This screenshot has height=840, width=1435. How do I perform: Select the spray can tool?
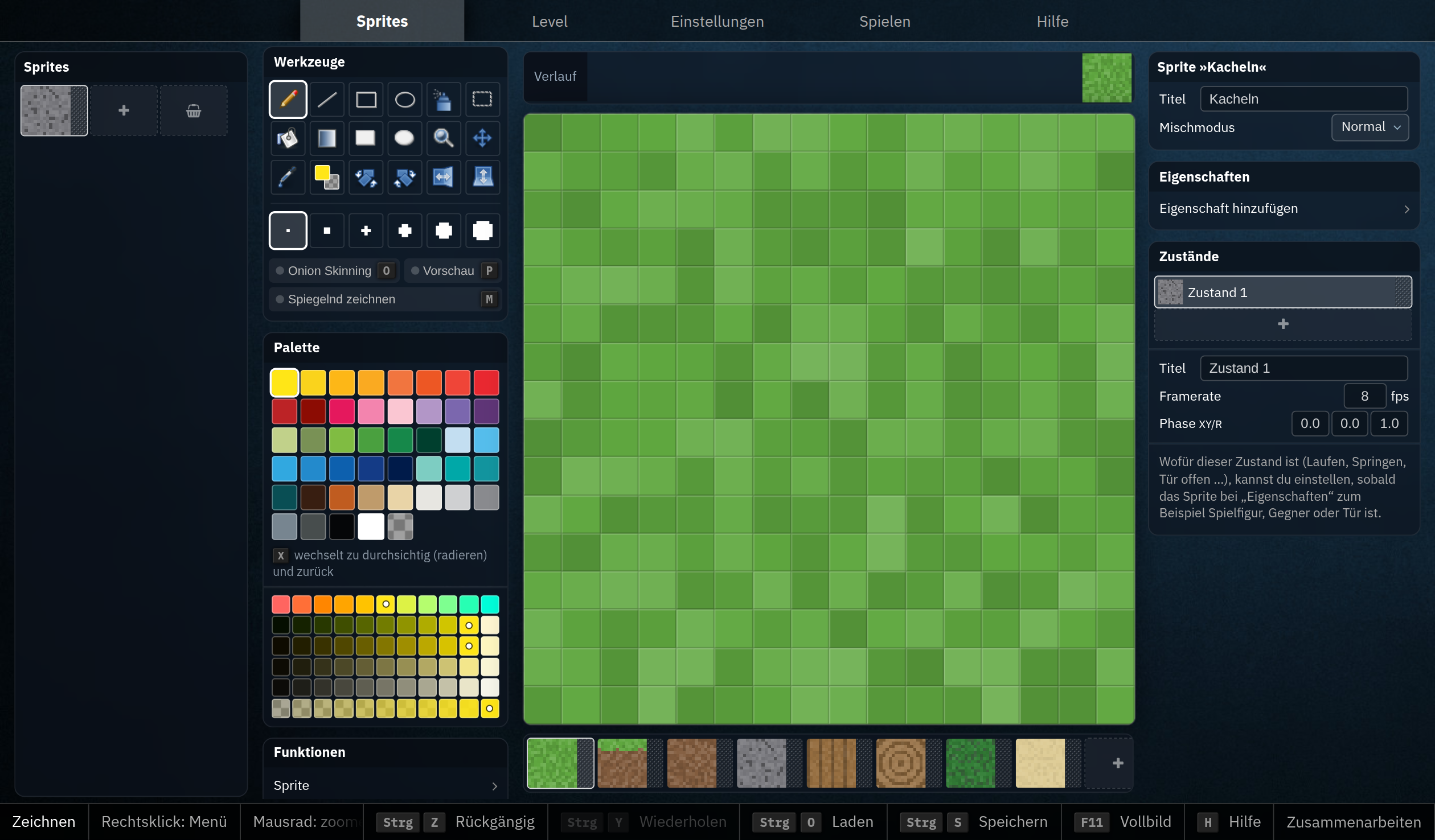click(443, 100)
